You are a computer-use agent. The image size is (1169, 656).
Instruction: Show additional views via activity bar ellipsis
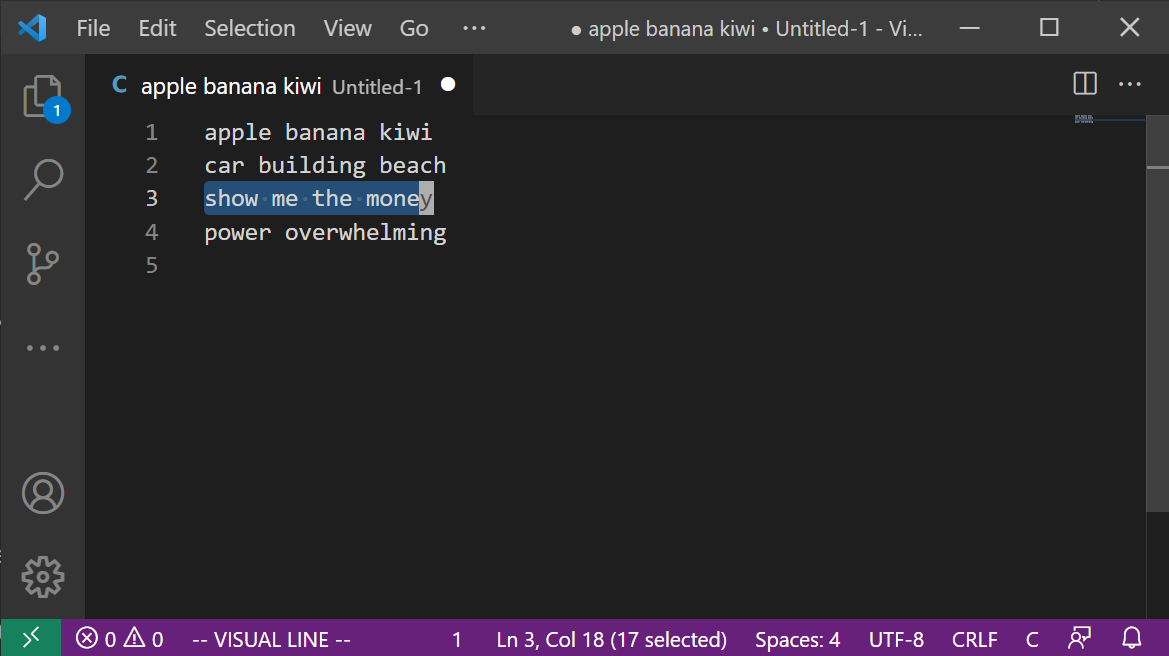[x=42, y=348]
